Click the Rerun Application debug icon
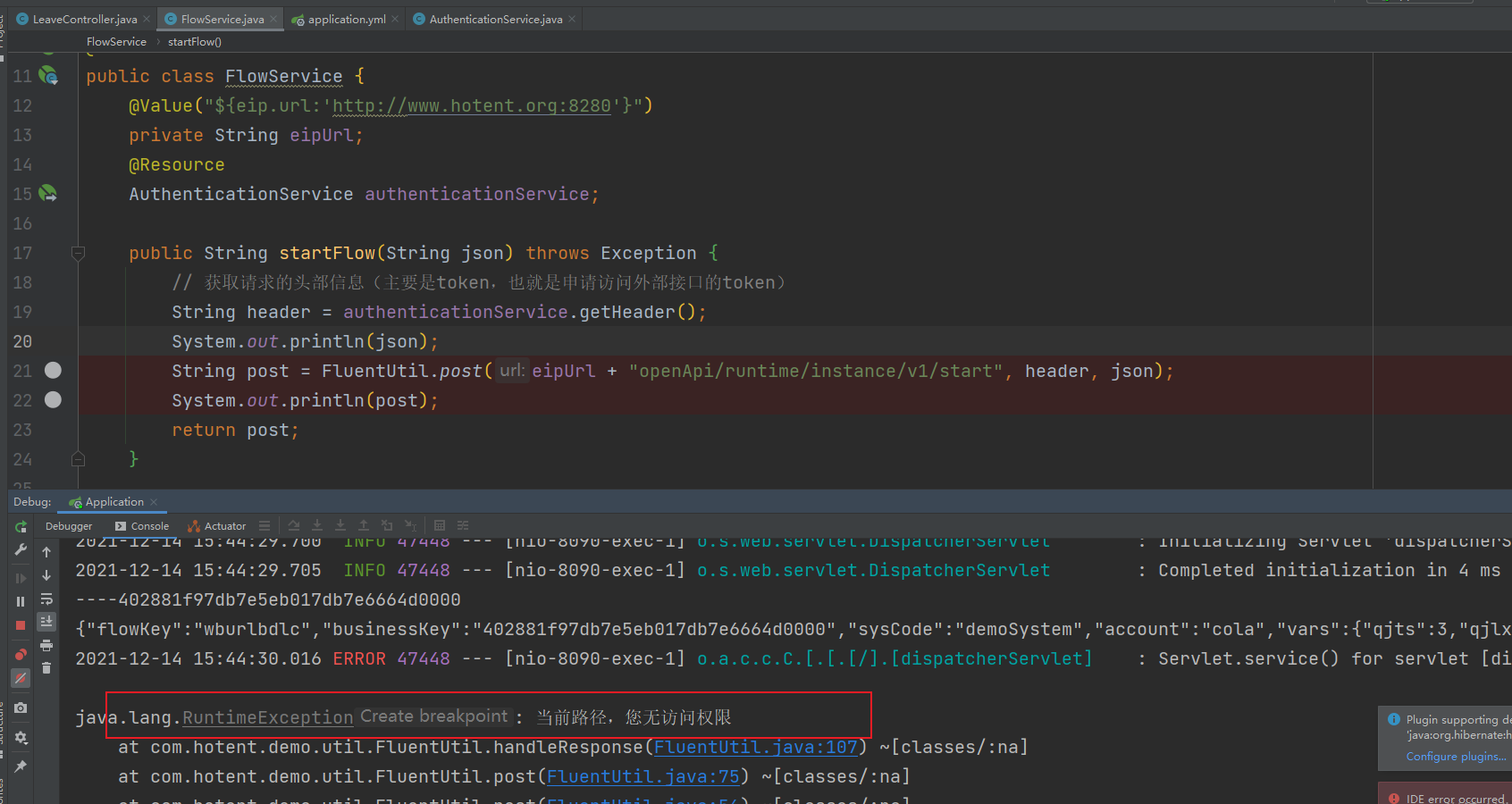 point(21,527)
